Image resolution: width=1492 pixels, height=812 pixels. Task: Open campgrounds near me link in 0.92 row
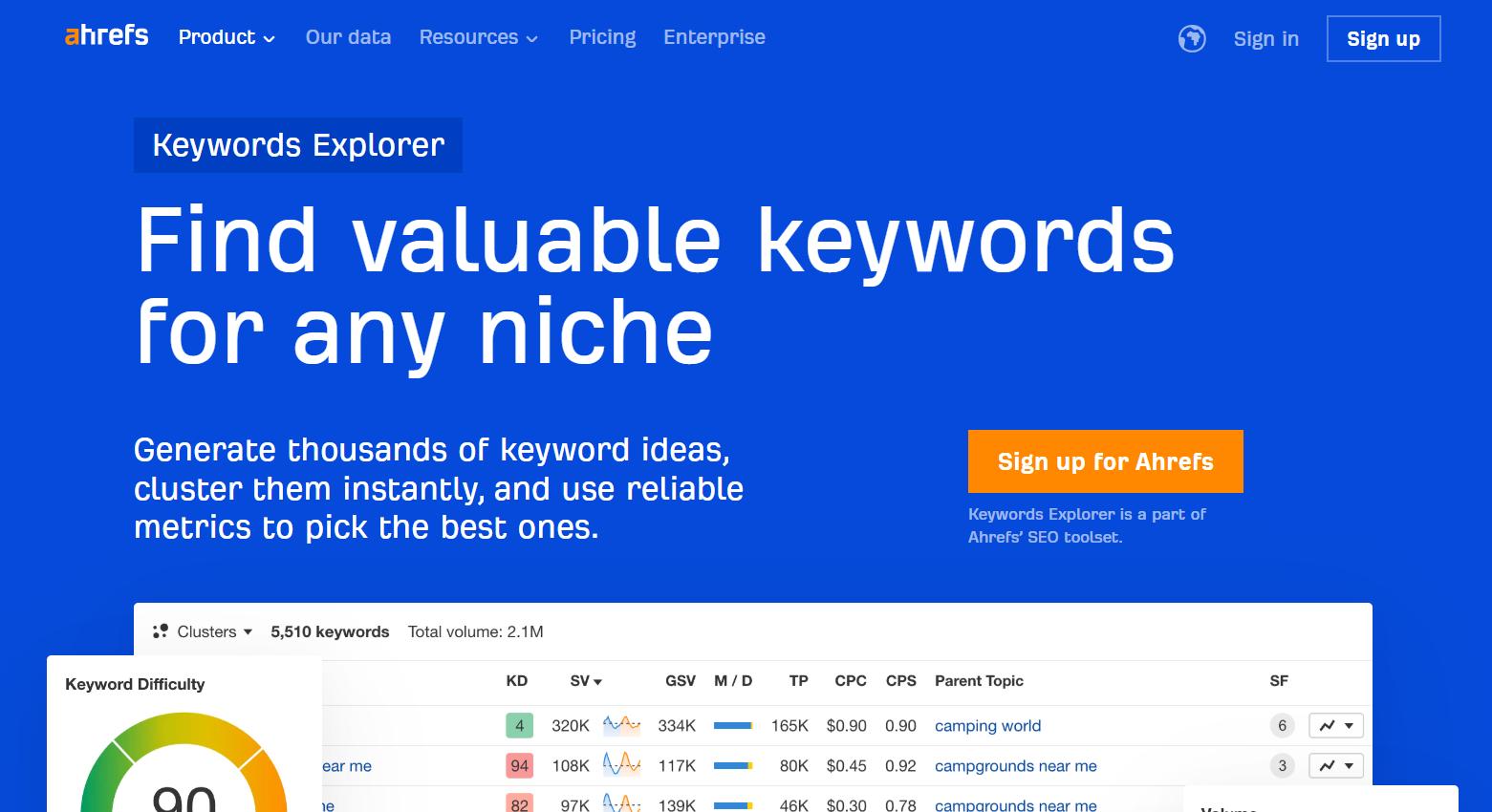(x=1015, y=766)
